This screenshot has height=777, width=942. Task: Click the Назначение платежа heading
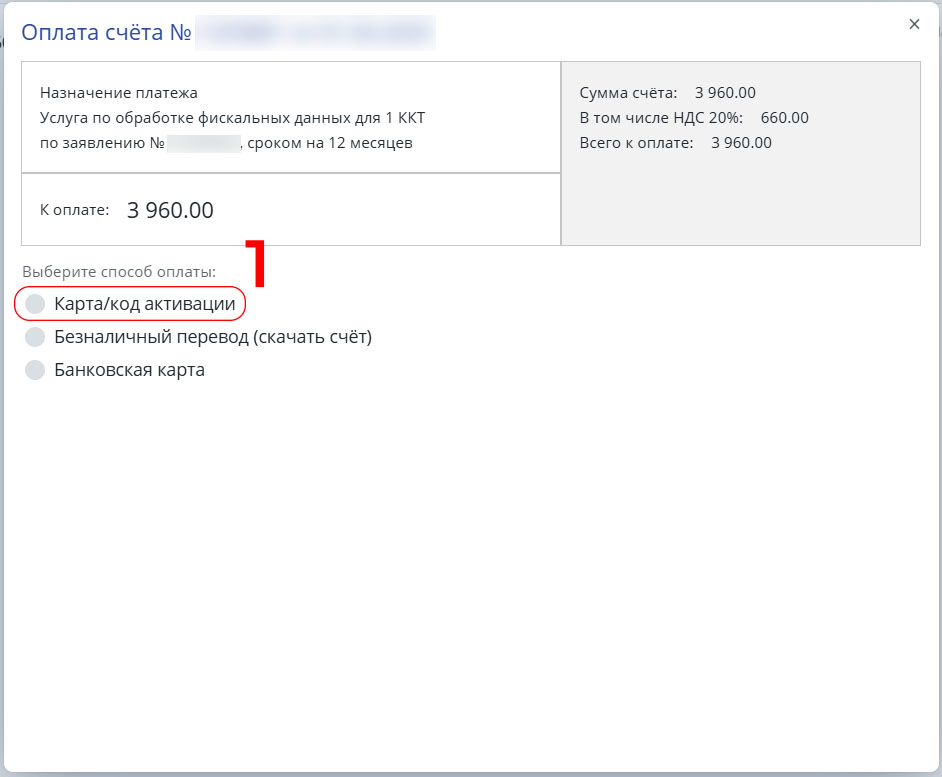coord(119,93)
